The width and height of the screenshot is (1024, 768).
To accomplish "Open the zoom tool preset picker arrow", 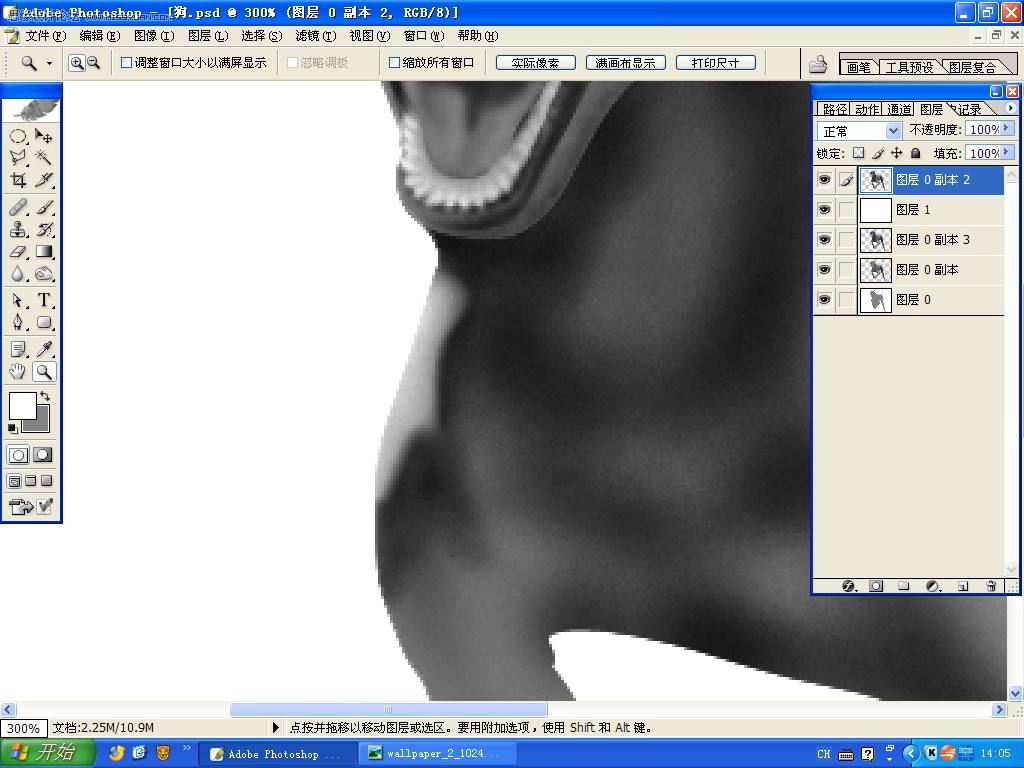I will 50,63.
